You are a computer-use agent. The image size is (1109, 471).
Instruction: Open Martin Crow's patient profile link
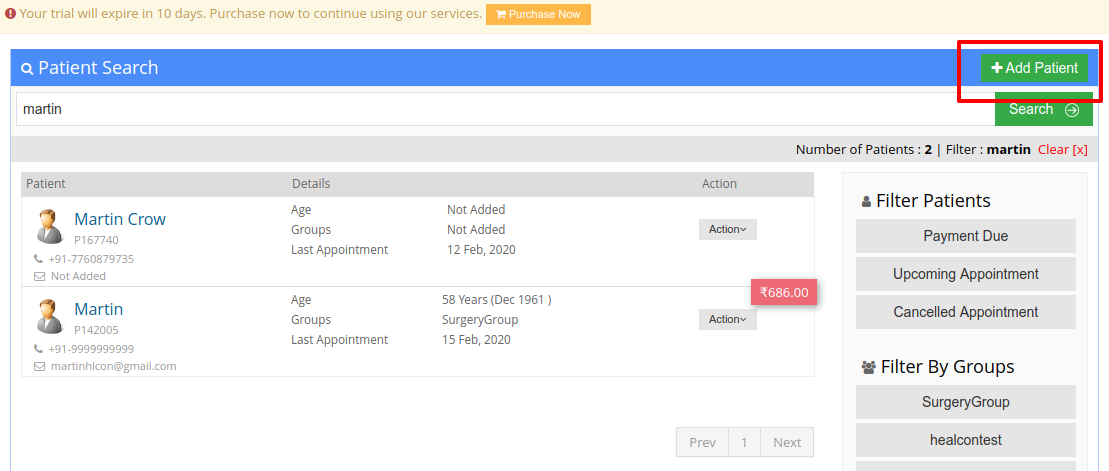(120, 219)
